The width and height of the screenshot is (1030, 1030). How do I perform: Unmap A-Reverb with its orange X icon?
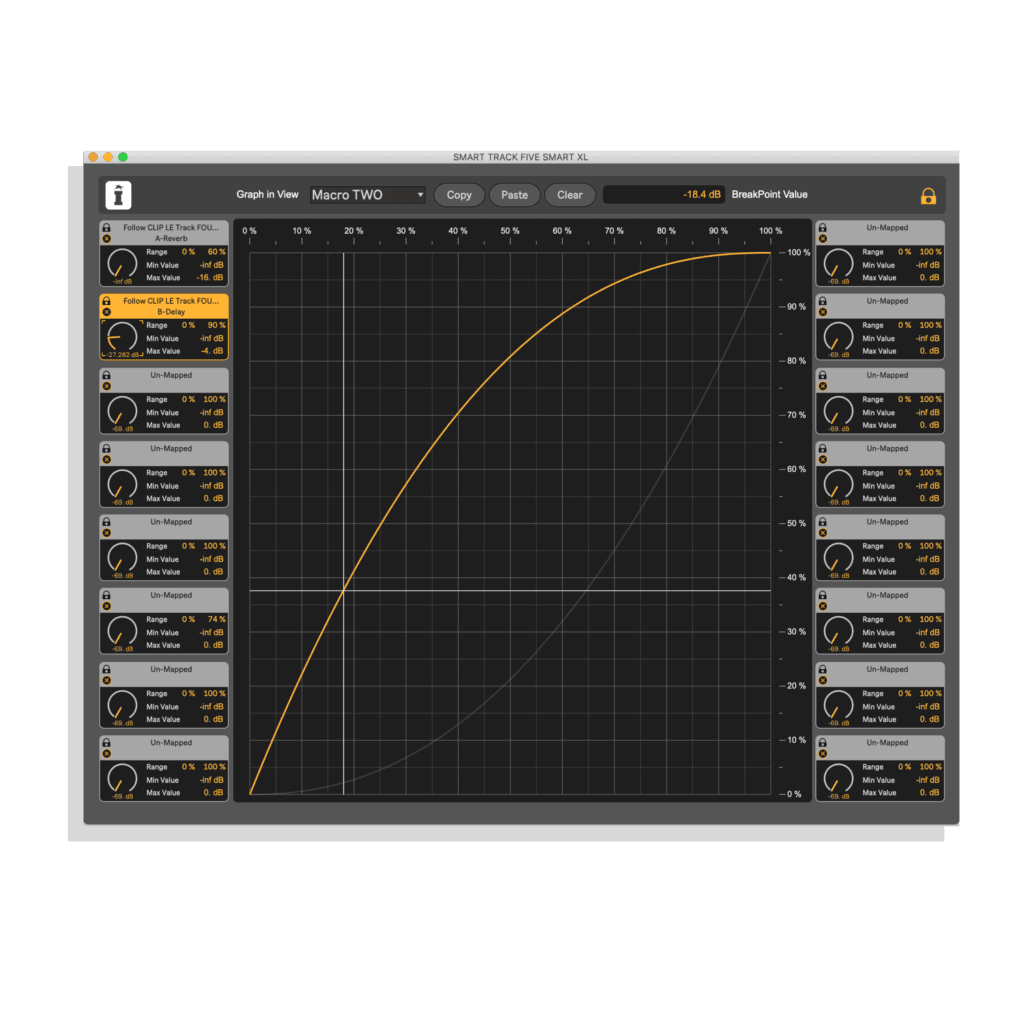point(106,238)
